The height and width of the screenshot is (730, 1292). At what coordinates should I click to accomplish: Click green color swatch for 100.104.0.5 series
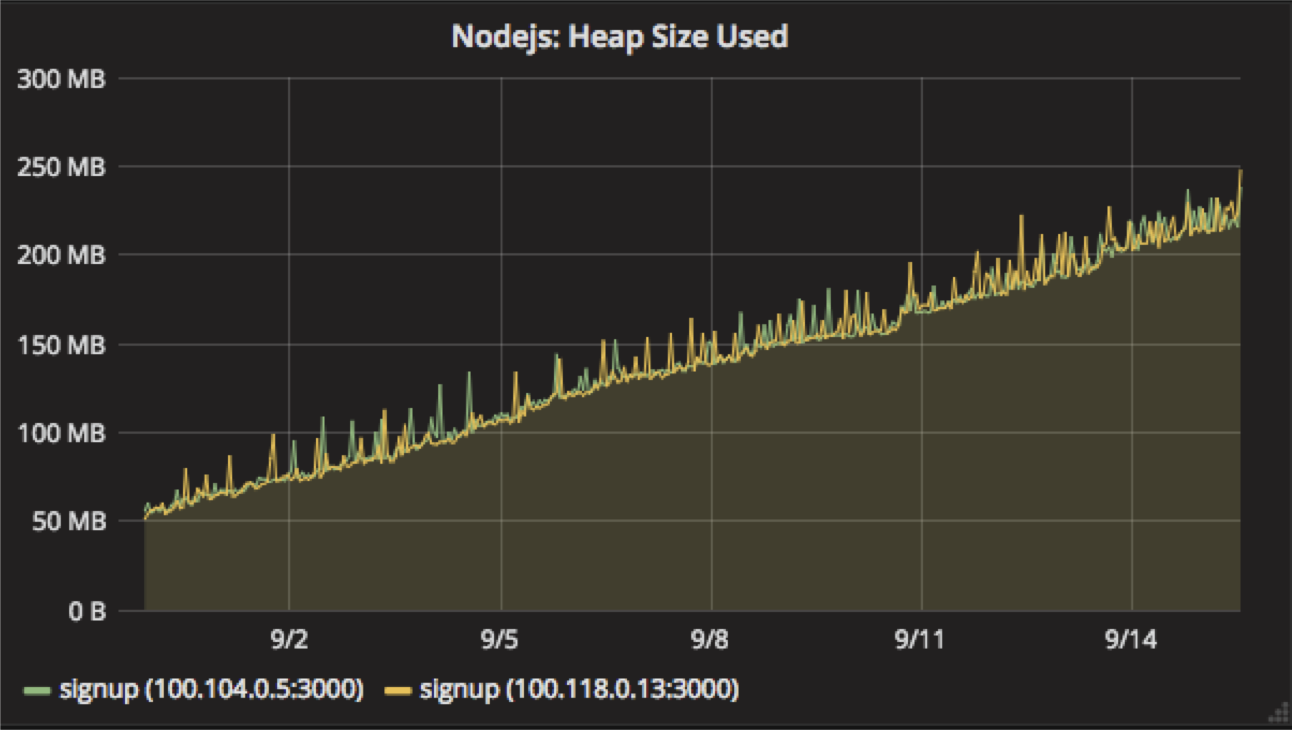click(37, 690)
